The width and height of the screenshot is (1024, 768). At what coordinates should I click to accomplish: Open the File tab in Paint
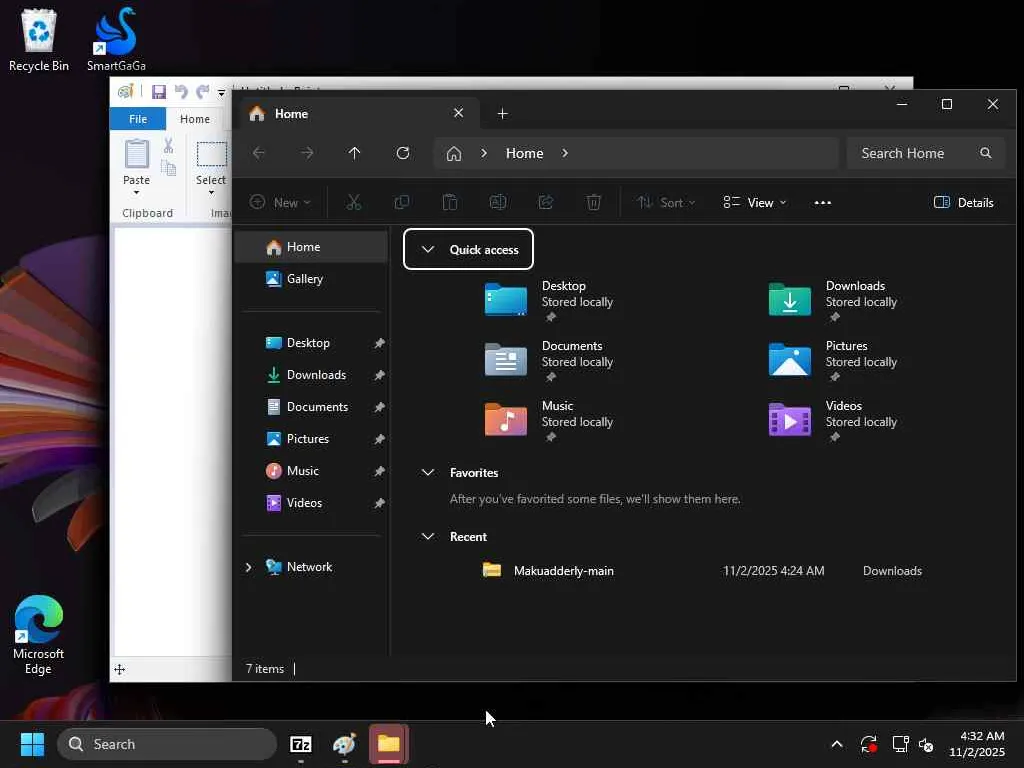pyautogui.click(x=138, y=119)
